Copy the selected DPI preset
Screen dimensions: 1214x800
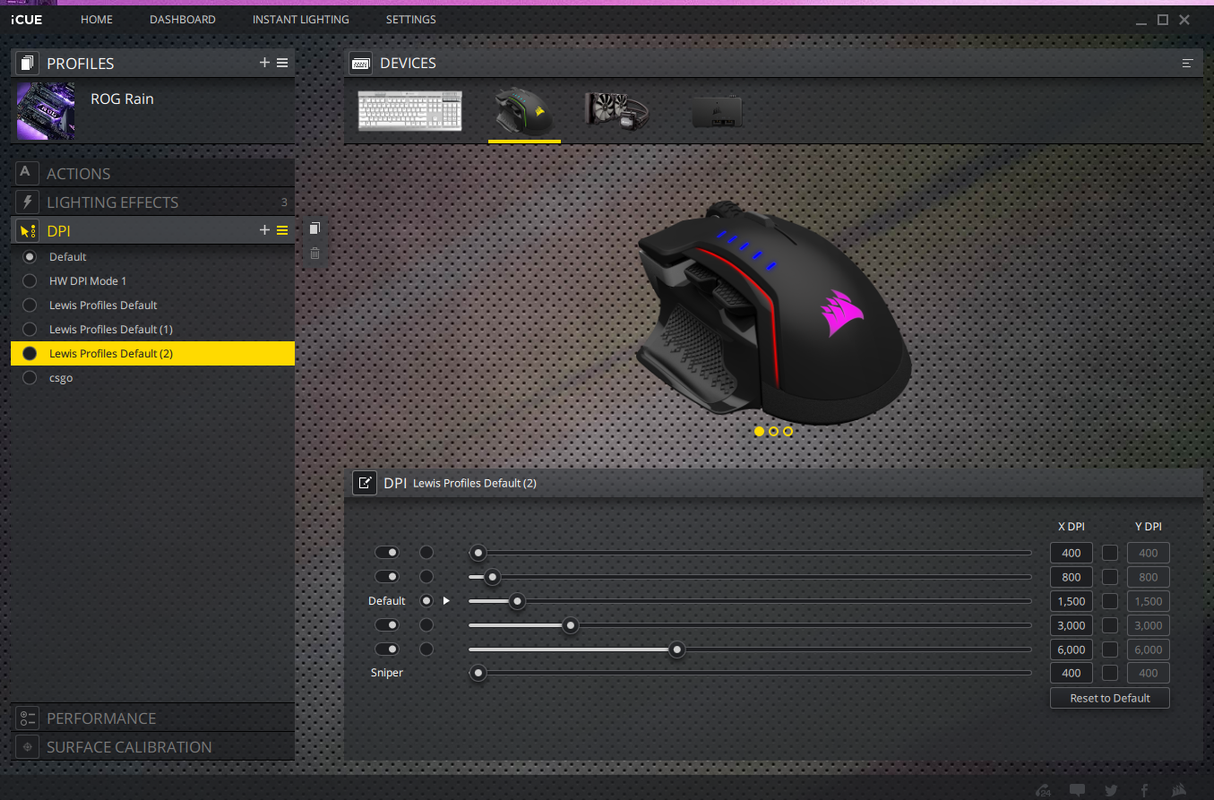tap(315, 228)
